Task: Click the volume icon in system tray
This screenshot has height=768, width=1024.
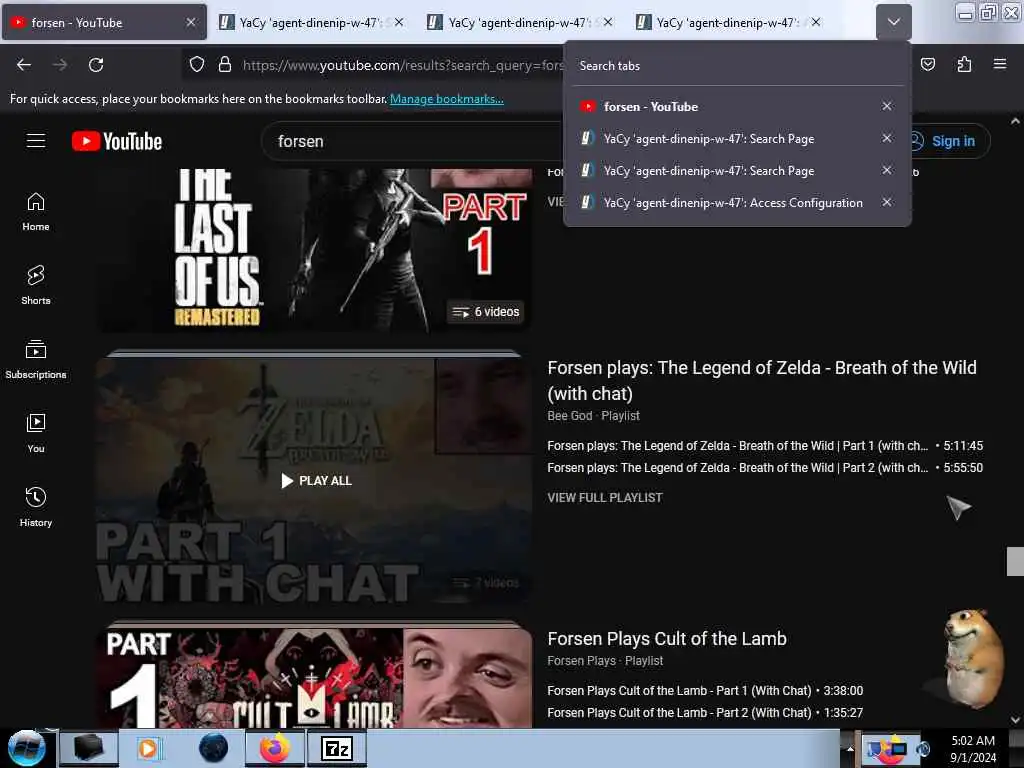Action: click(923, 749)
